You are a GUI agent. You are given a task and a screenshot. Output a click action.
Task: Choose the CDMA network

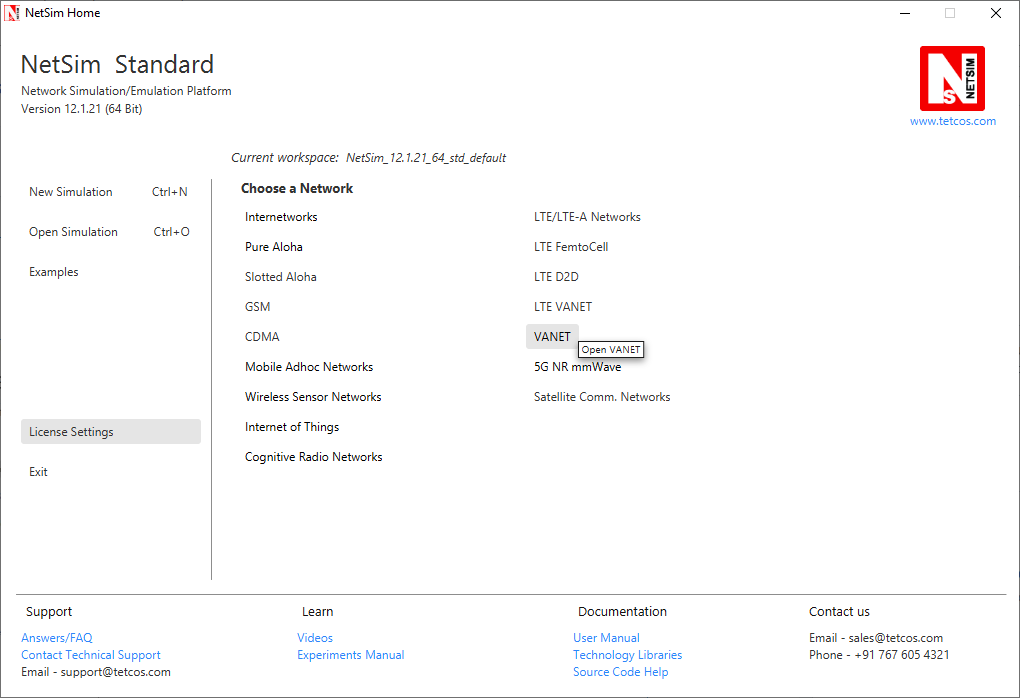coord(262,336)
